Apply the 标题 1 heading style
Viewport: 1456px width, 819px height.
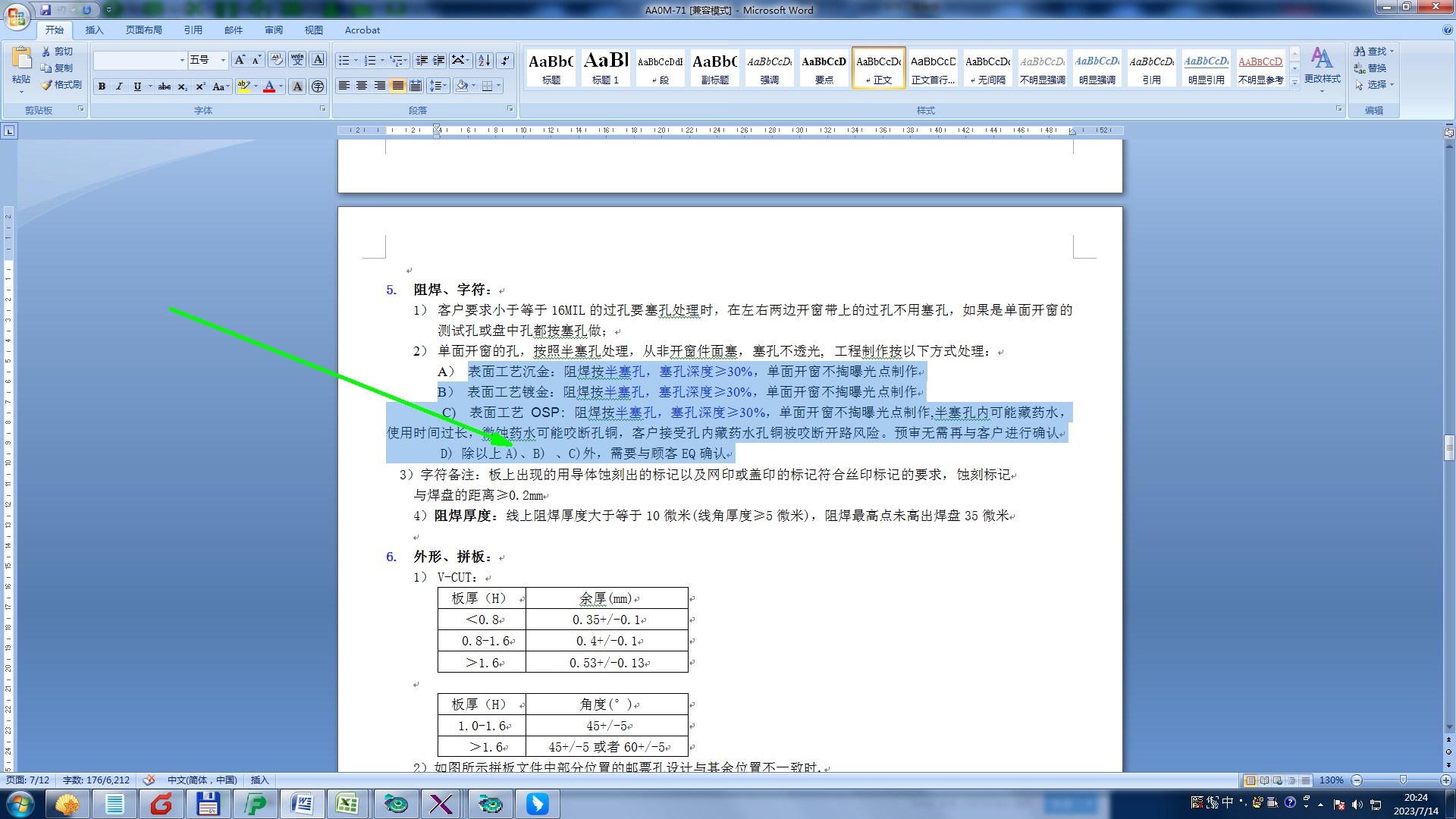pos(605,67)
